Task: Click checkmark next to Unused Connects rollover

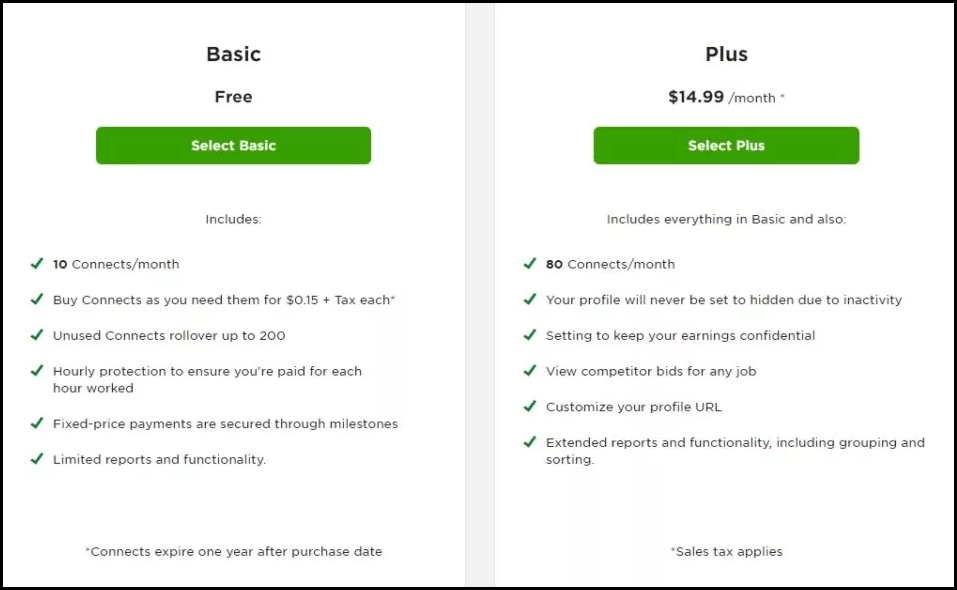Action: pos(37,335)
